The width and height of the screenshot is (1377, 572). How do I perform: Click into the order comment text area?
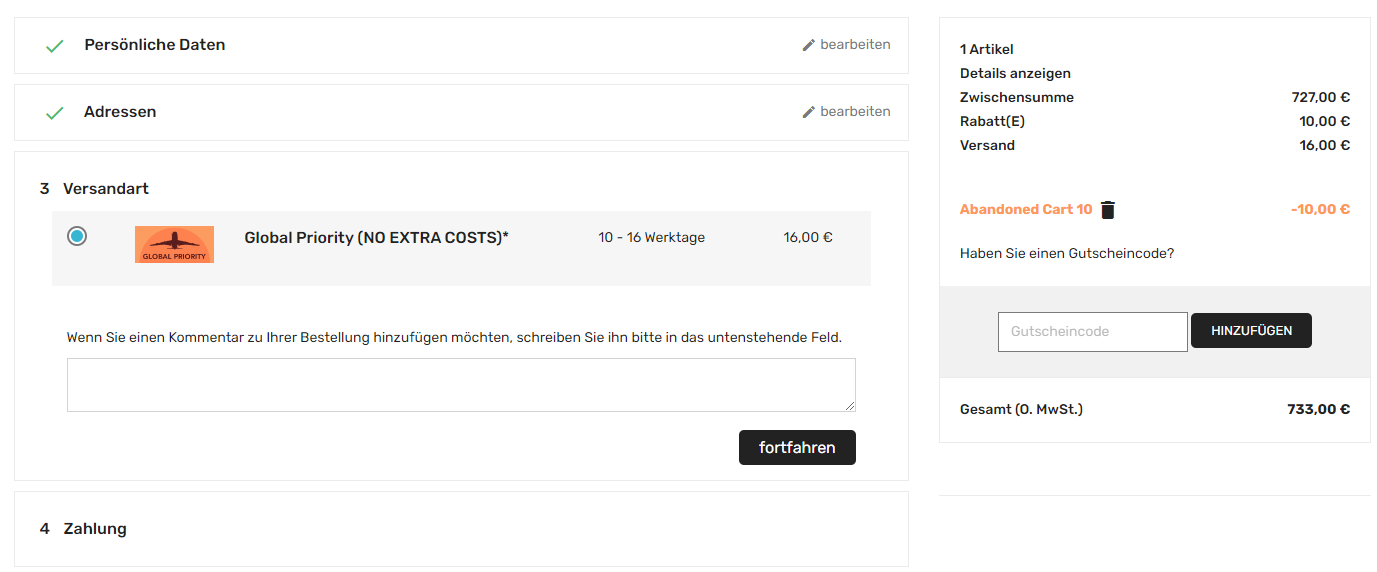pos(461,385)
